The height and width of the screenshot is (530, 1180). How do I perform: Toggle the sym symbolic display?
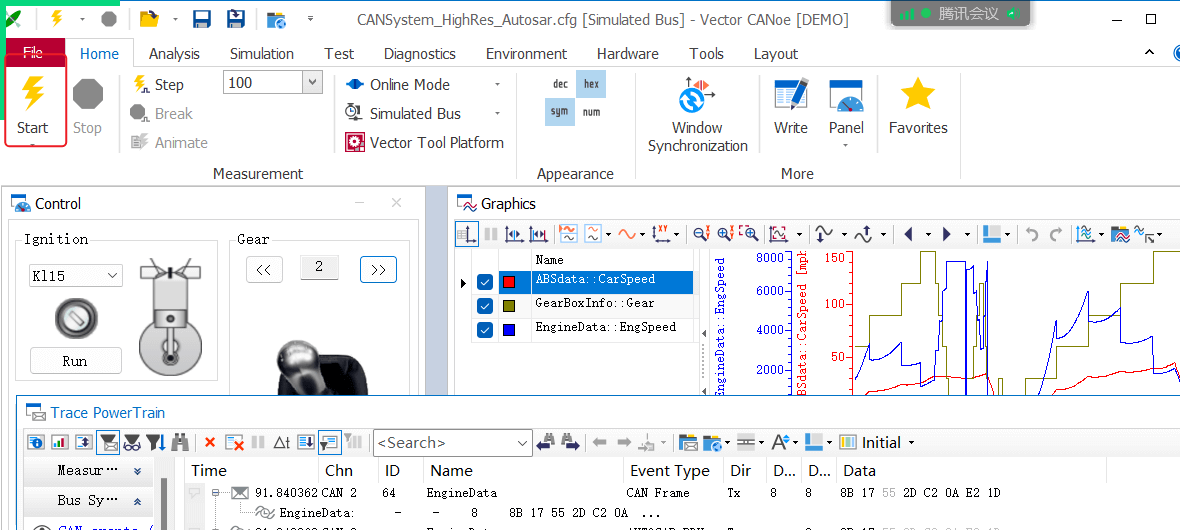pos(560,111)
